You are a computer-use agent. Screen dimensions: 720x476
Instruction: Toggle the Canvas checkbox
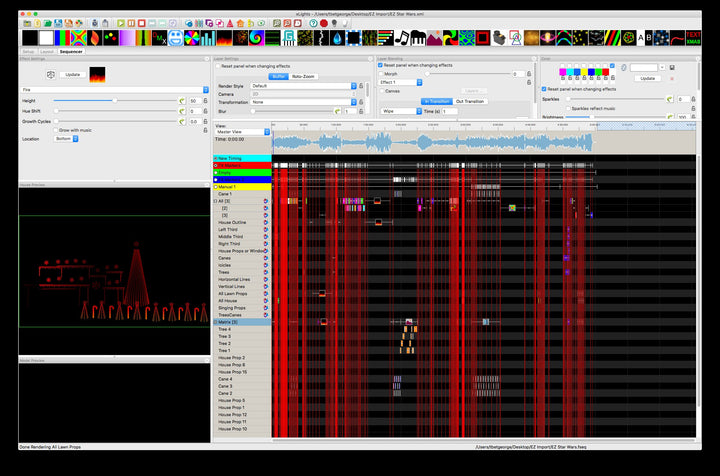pyautogui.click(x=381, y=91)
